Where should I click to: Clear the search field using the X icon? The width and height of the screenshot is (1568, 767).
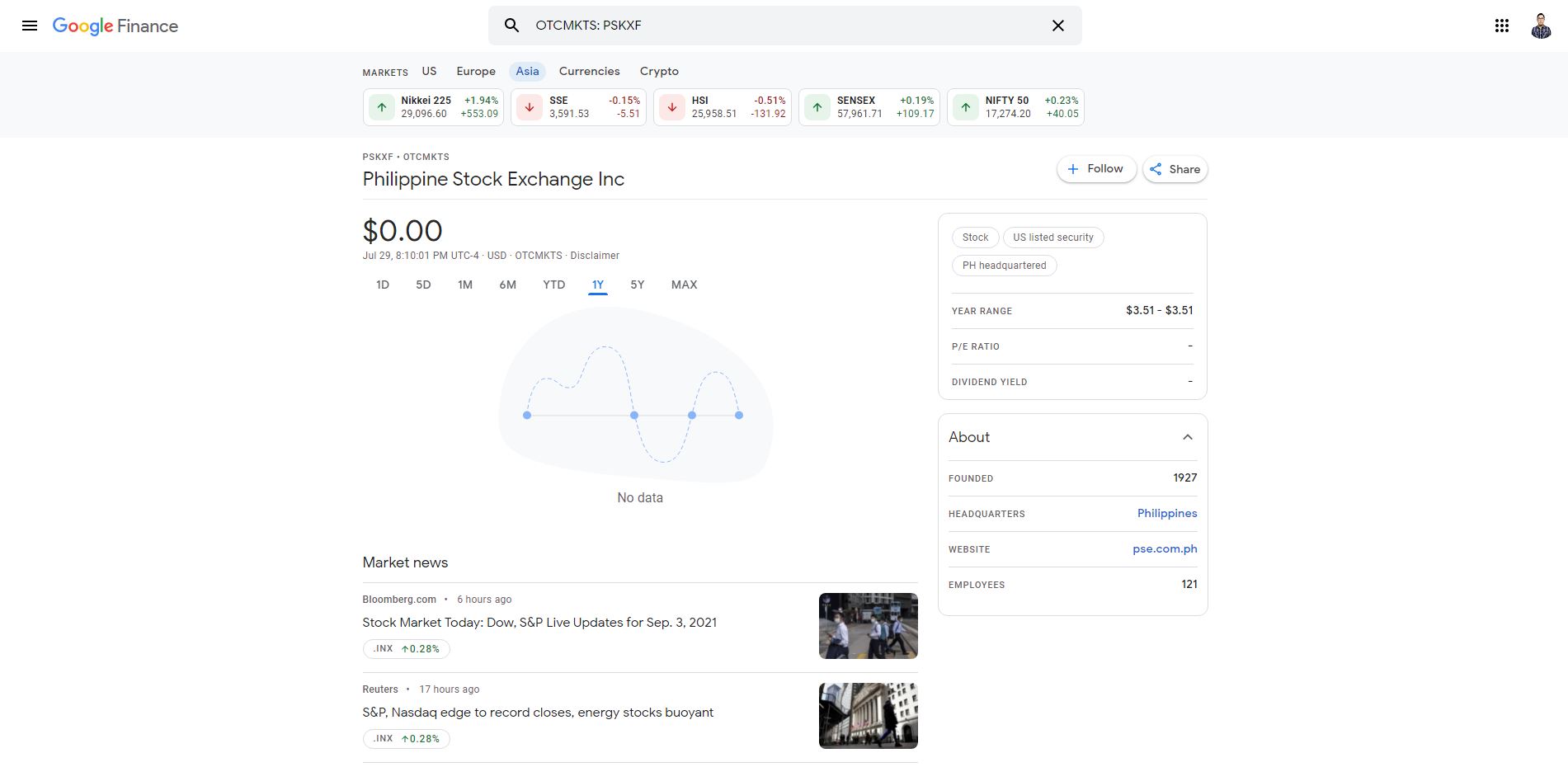(x=1057, y=26)
